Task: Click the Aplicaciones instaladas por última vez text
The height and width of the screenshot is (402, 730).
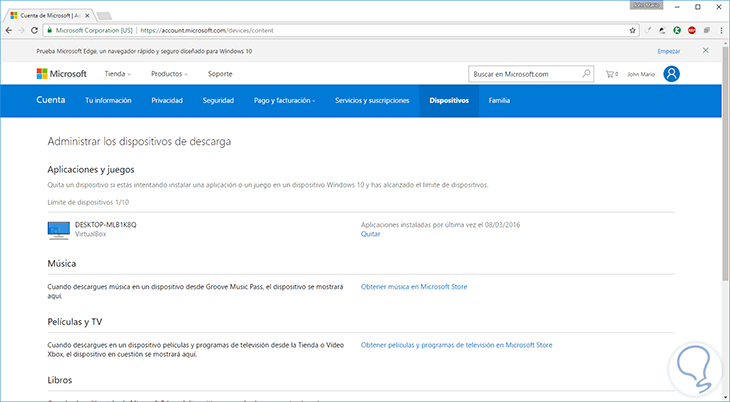Action: [x=440, y=225]
